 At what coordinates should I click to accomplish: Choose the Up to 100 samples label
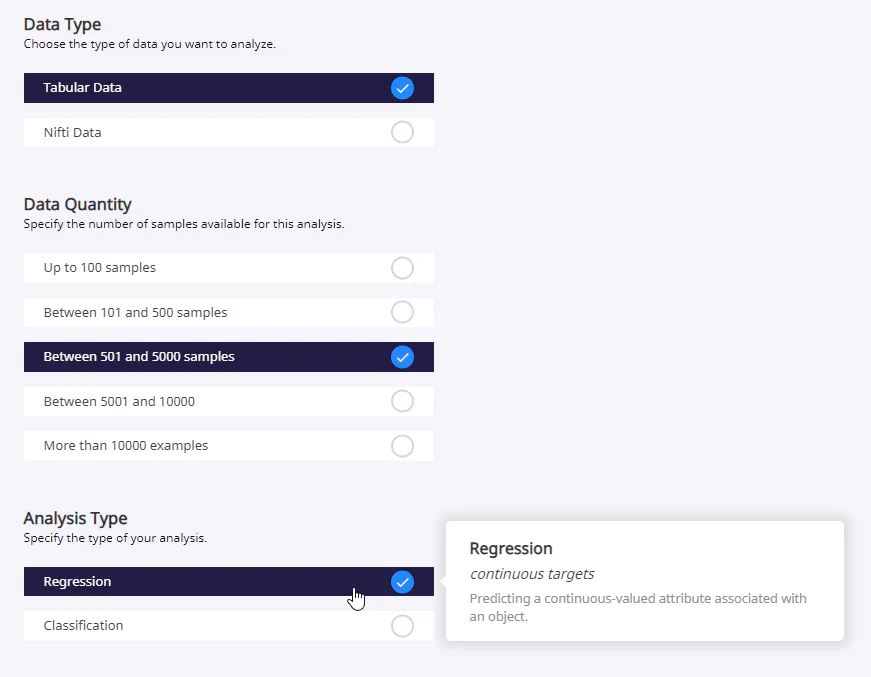coord(99,267)
